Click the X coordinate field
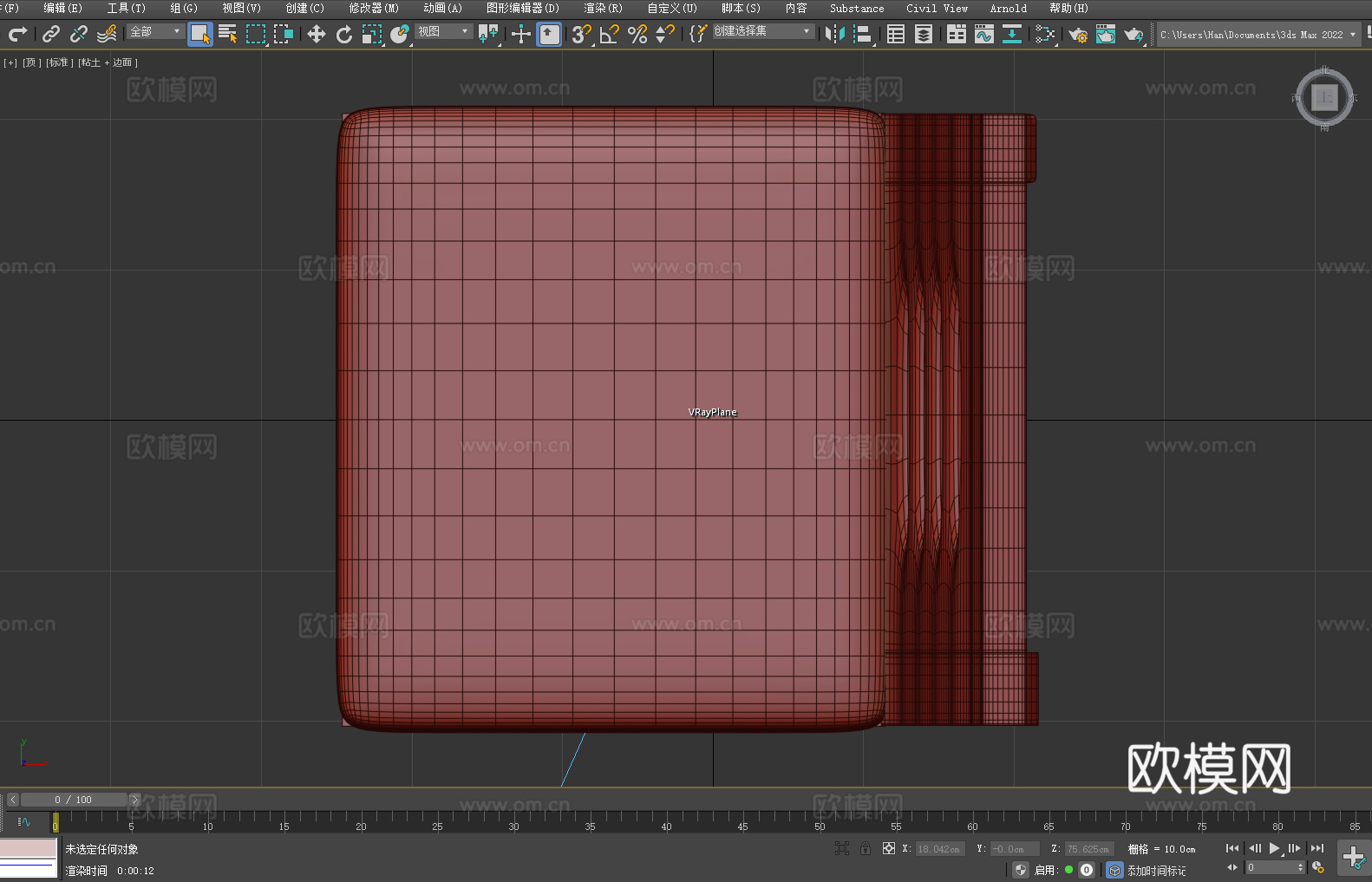The image size is (1372, 882). click(940, 849)
